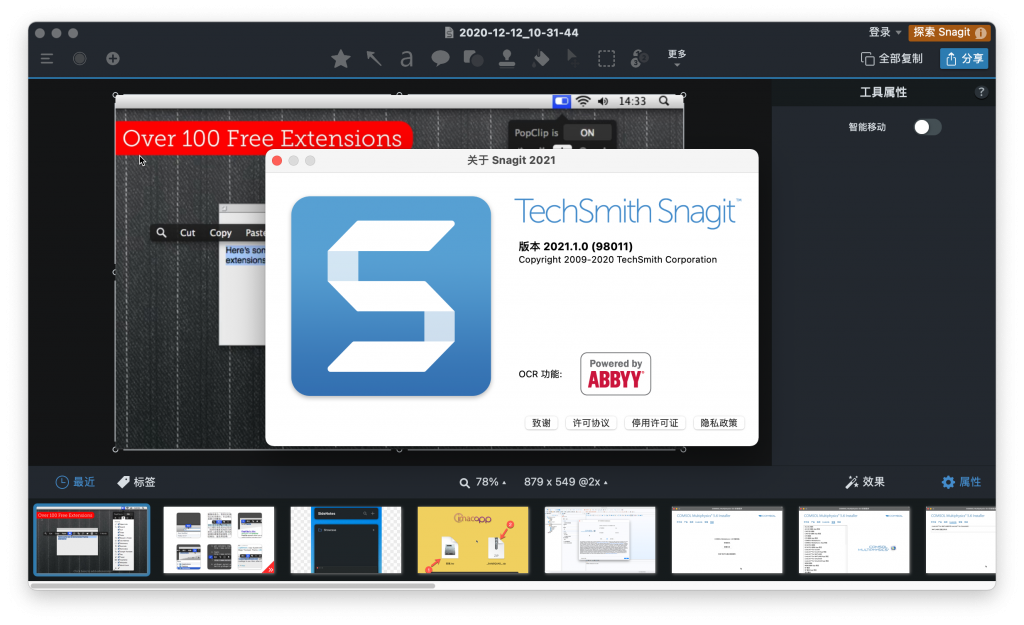Select the Favorites star tool
This screenshot has width=1024, height=625.
point(340,59)
